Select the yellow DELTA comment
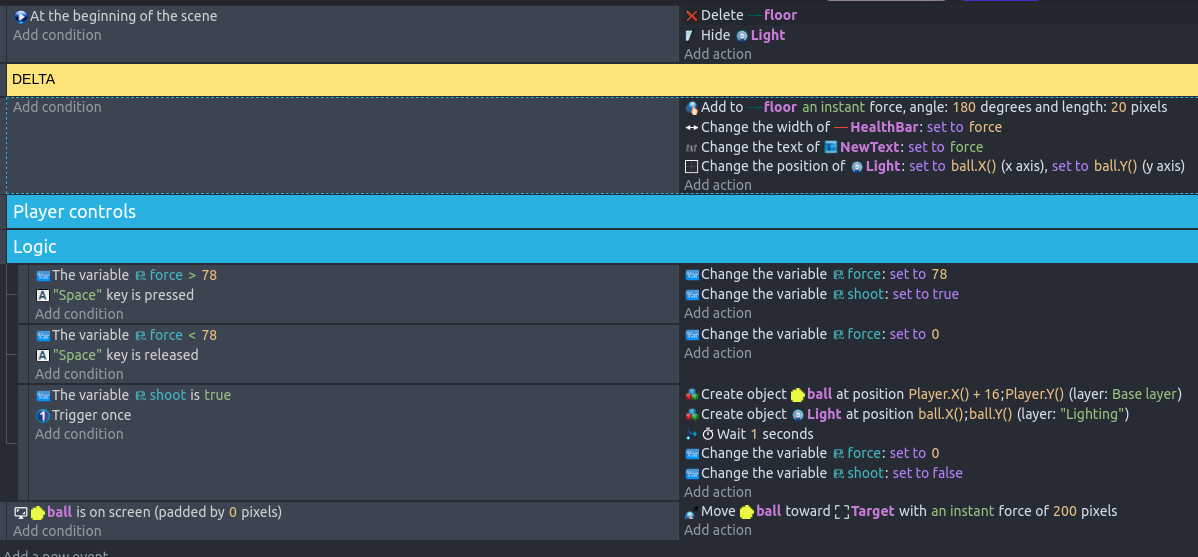Screen dimensions: 1198x557 (x=600, y=80)
